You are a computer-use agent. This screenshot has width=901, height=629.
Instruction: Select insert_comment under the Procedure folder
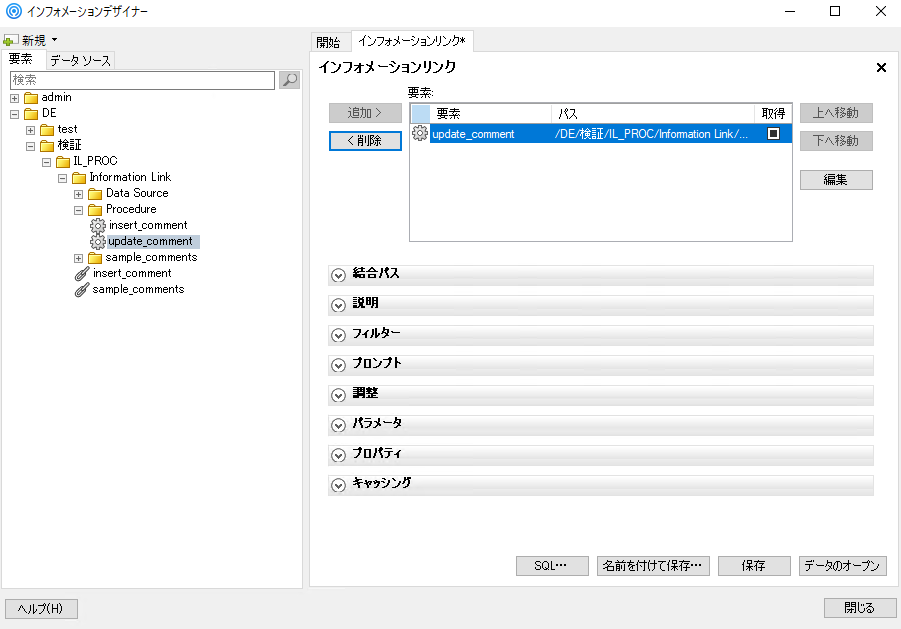148,225
